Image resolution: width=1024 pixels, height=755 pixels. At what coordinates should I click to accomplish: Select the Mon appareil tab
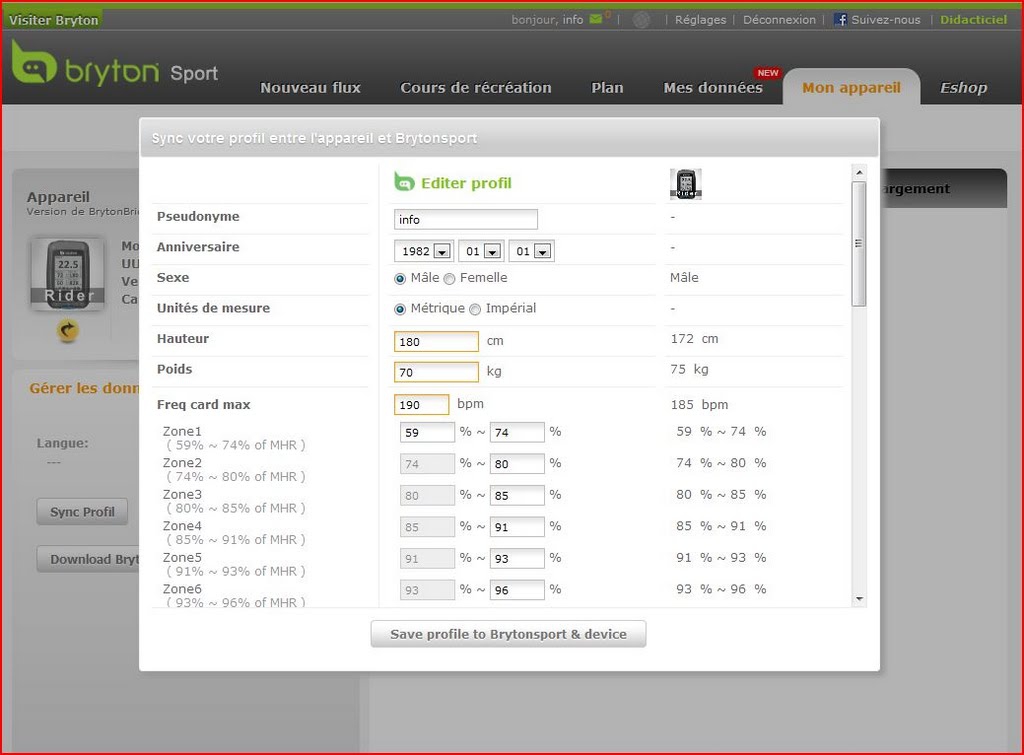tap(852, 88)
